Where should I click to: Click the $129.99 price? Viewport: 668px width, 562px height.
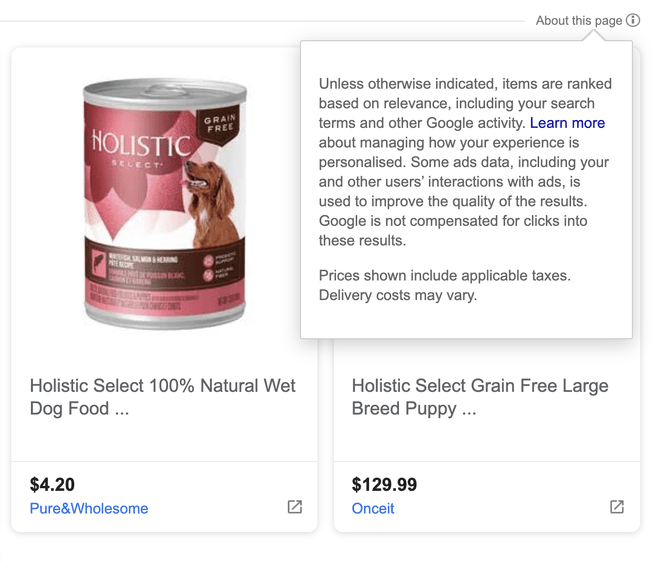pos(384,485)
